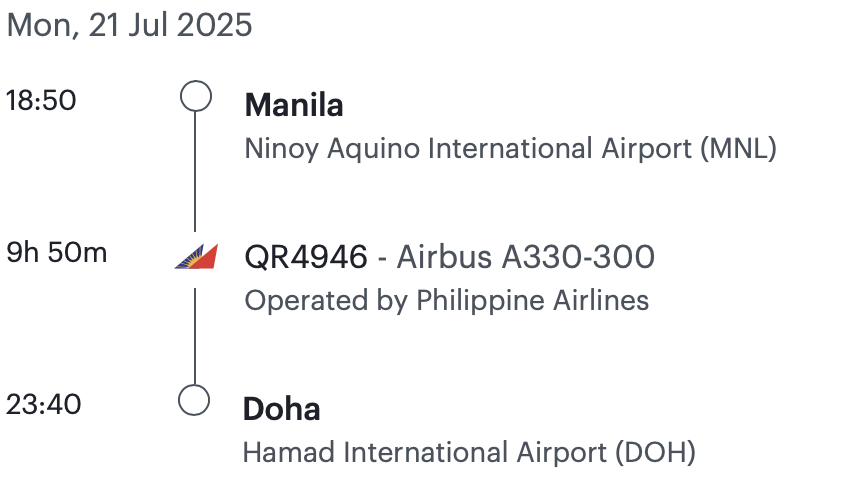Click the Manila departure circle marker
862x484 pixels.
(196, 96)
